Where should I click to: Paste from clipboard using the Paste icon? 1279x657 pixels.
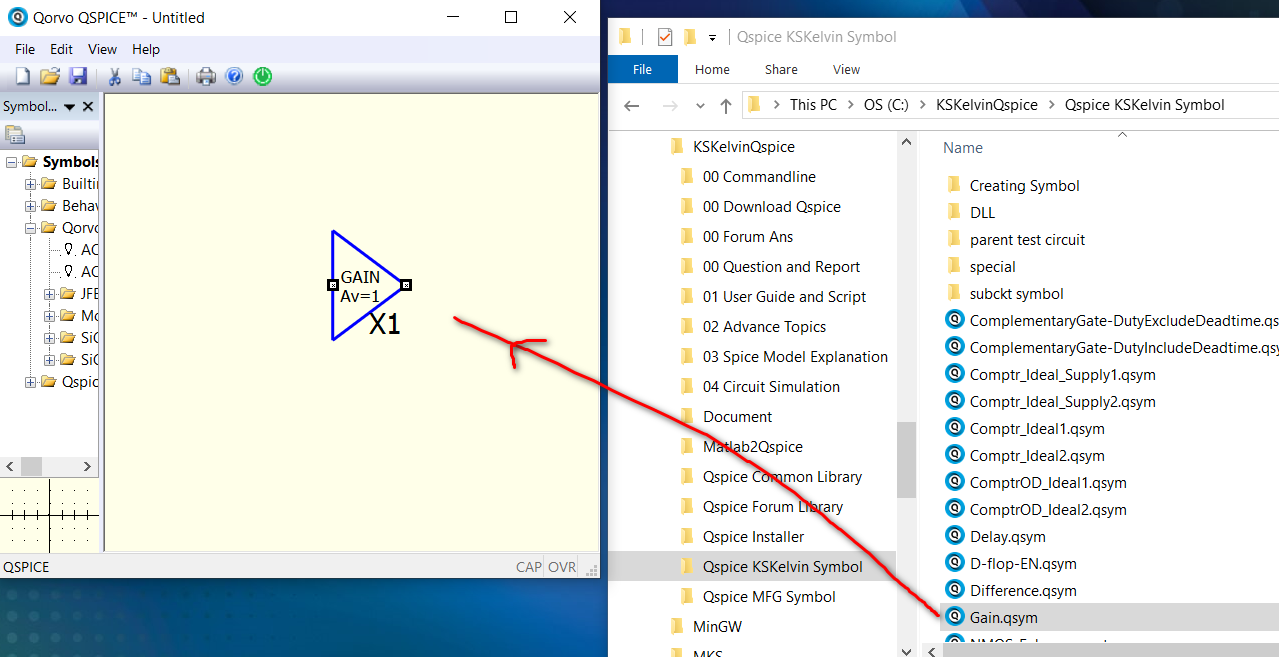(x=168, y=76)
